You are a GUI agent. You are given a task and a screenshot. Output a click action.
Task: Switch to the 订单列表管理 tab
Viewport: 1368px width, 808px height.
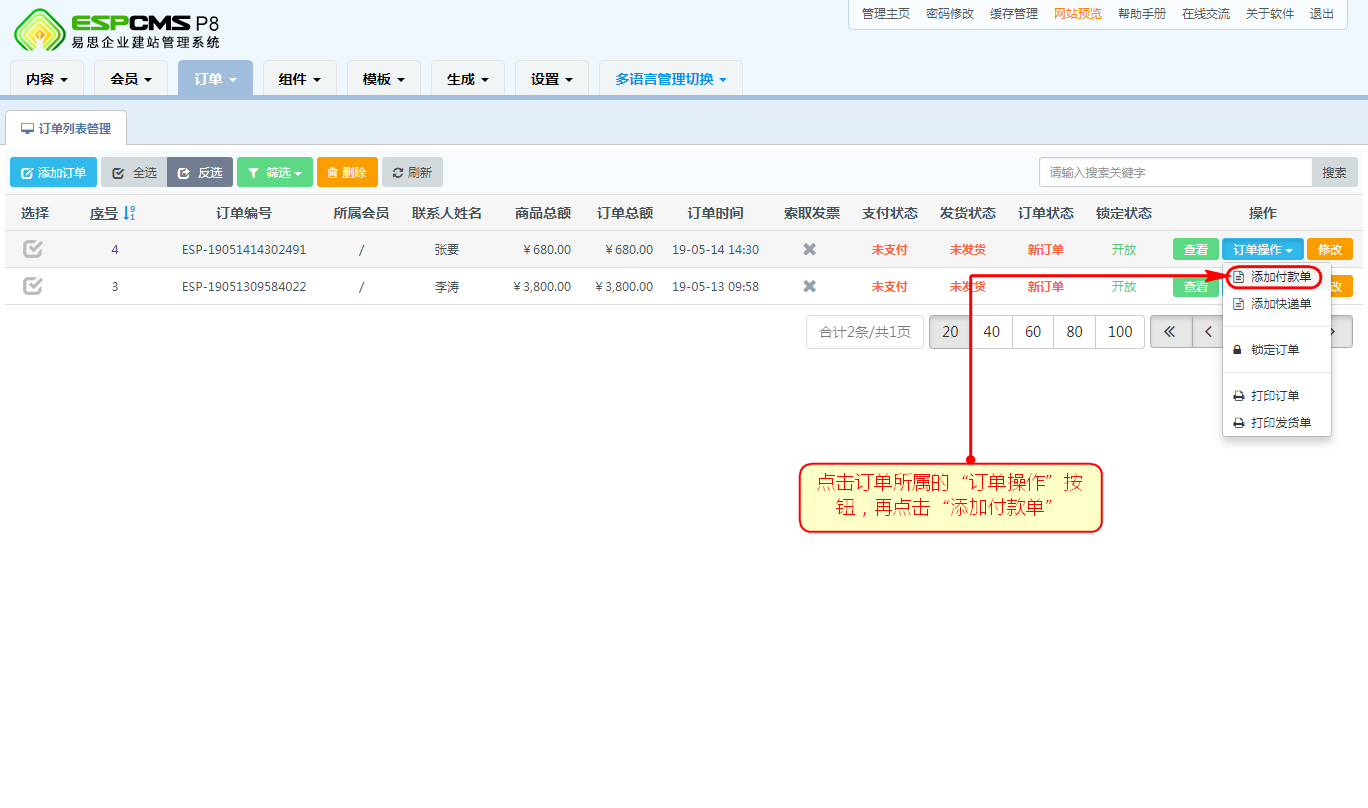point(66,128)
